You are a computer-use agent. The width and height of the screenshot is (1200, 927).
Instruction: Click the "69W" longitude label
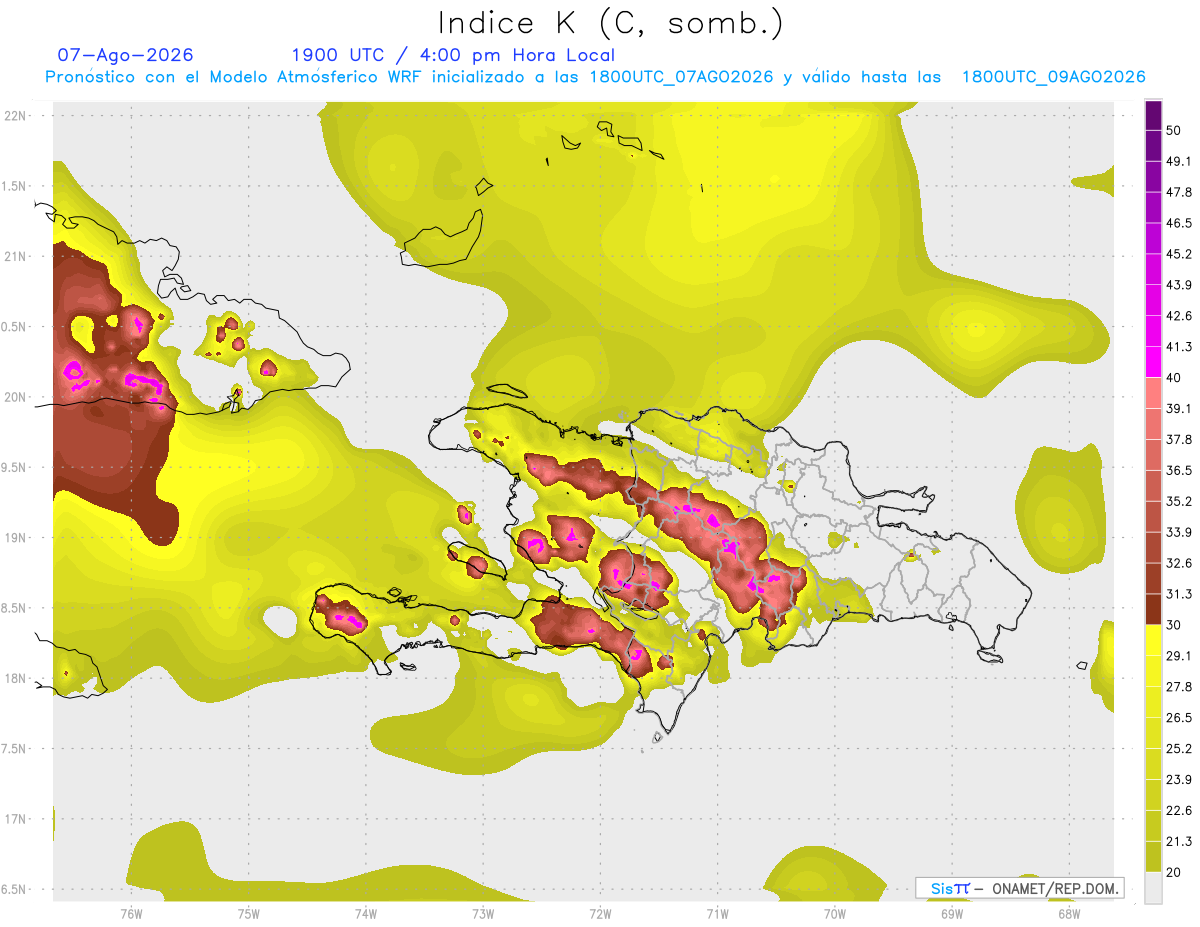tap(951, 913)
